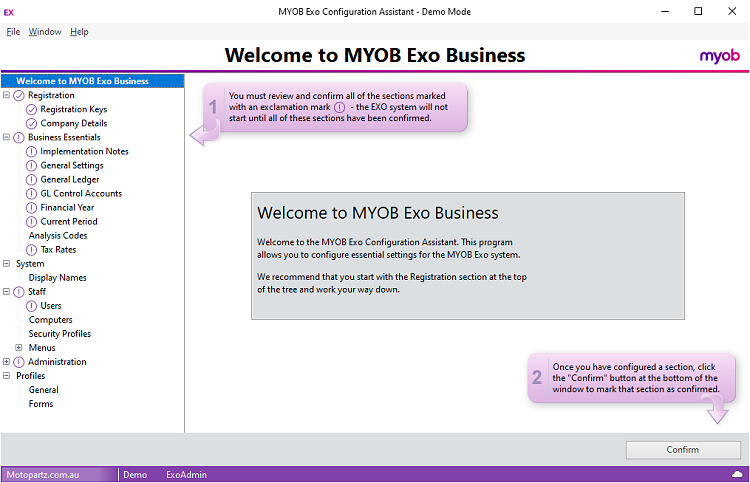Open Current Period in the tree
This screenshot has height=483, width=750.
tap(69, 221)
